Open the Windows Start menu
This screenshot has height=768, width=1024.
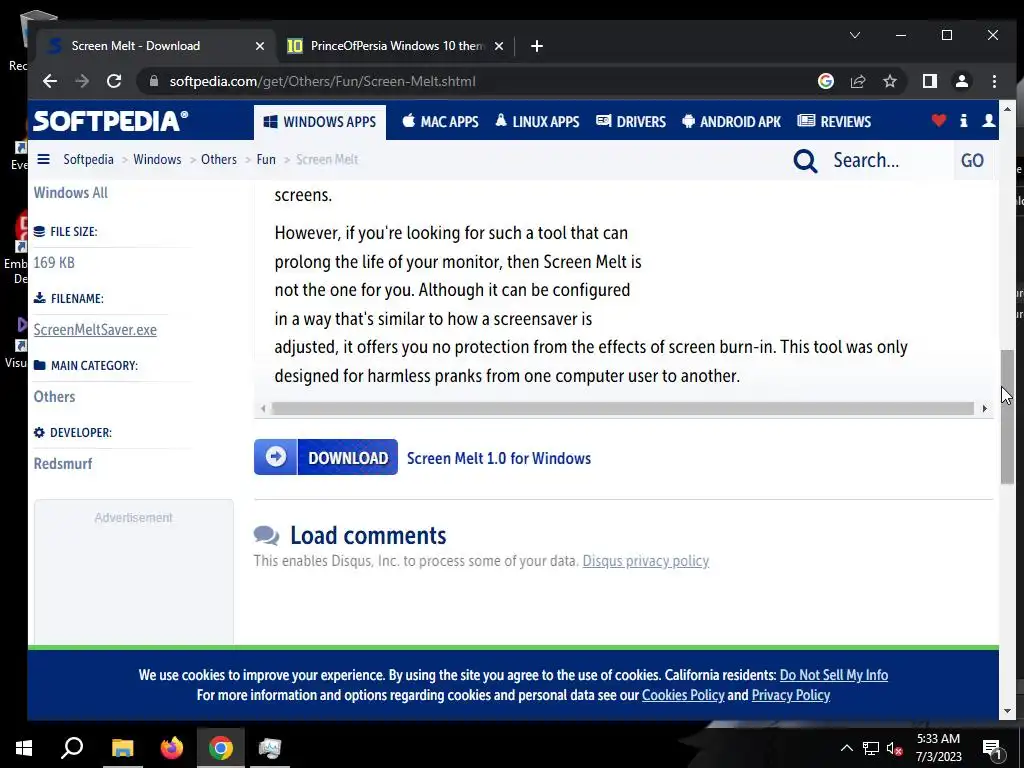[24, 748]
